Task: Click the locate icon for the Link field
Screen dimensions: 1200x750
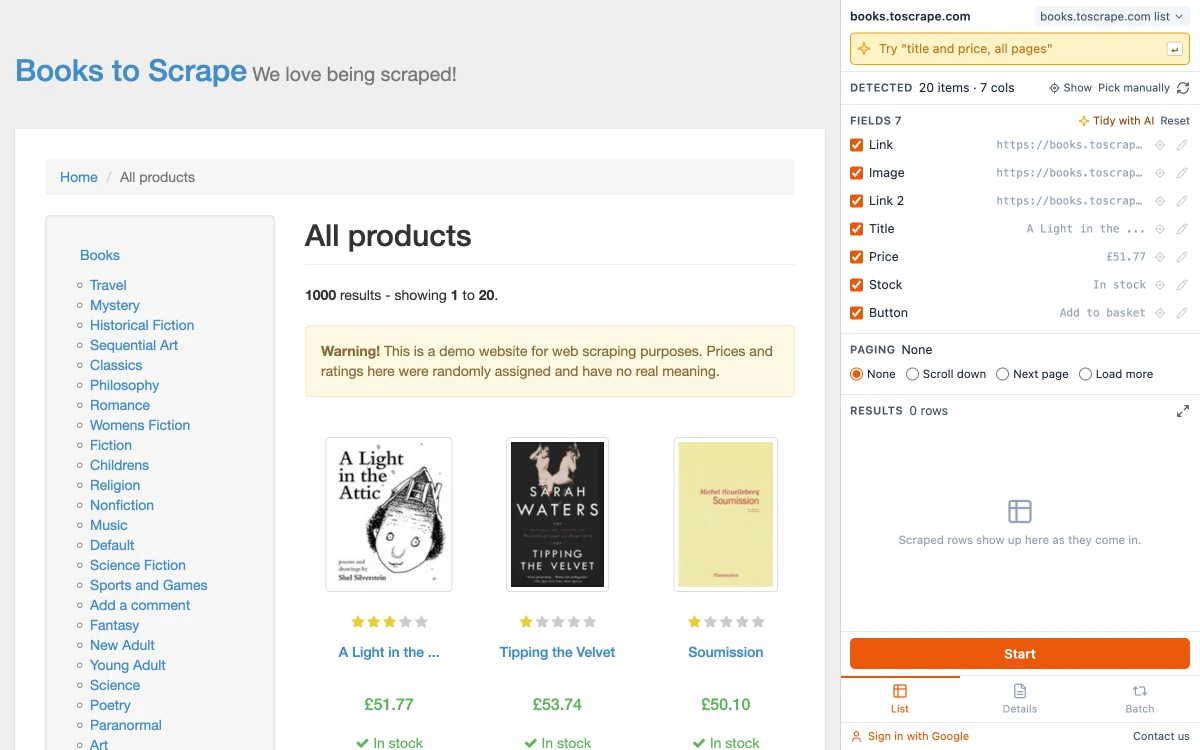Action: point(1160,145)
